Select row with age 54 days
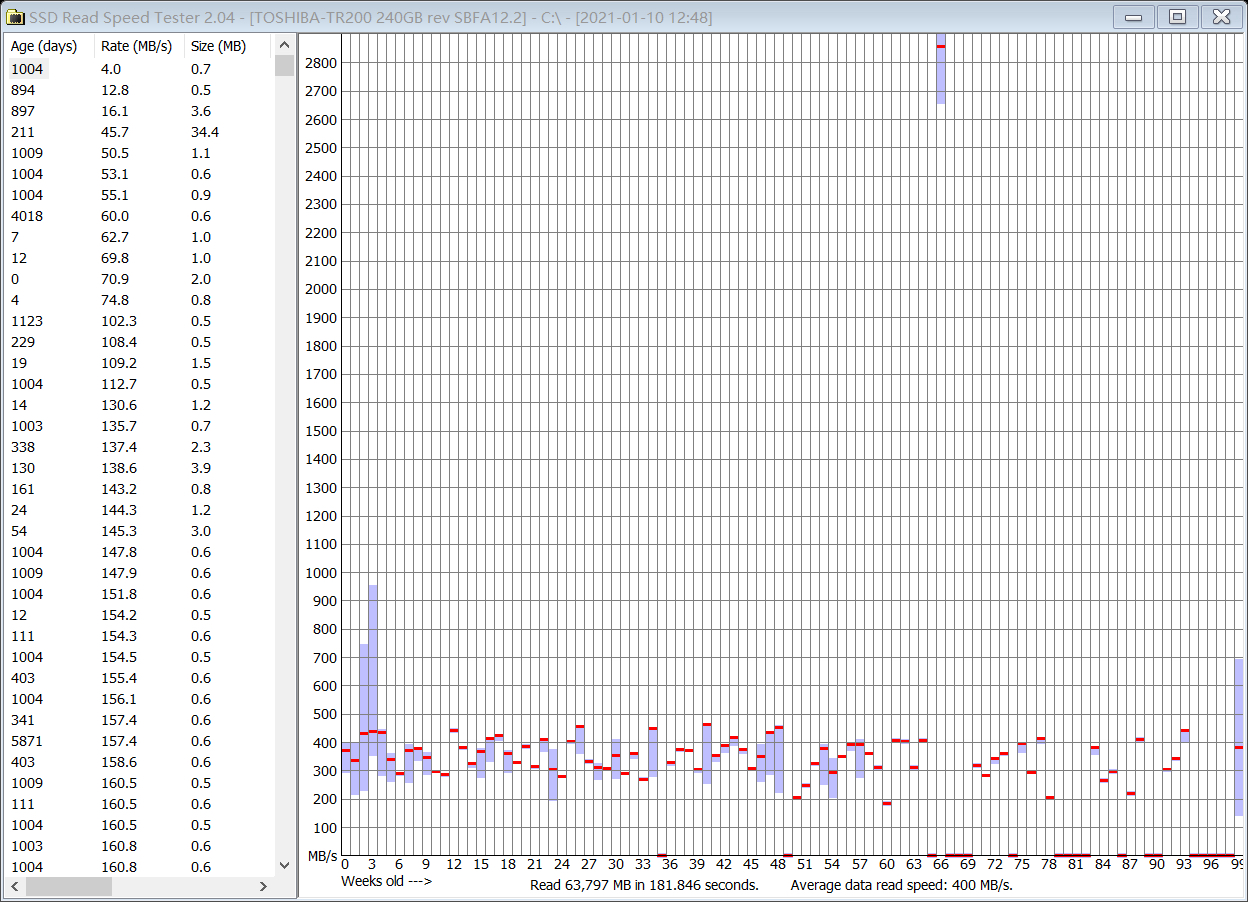 coord(140,531)
